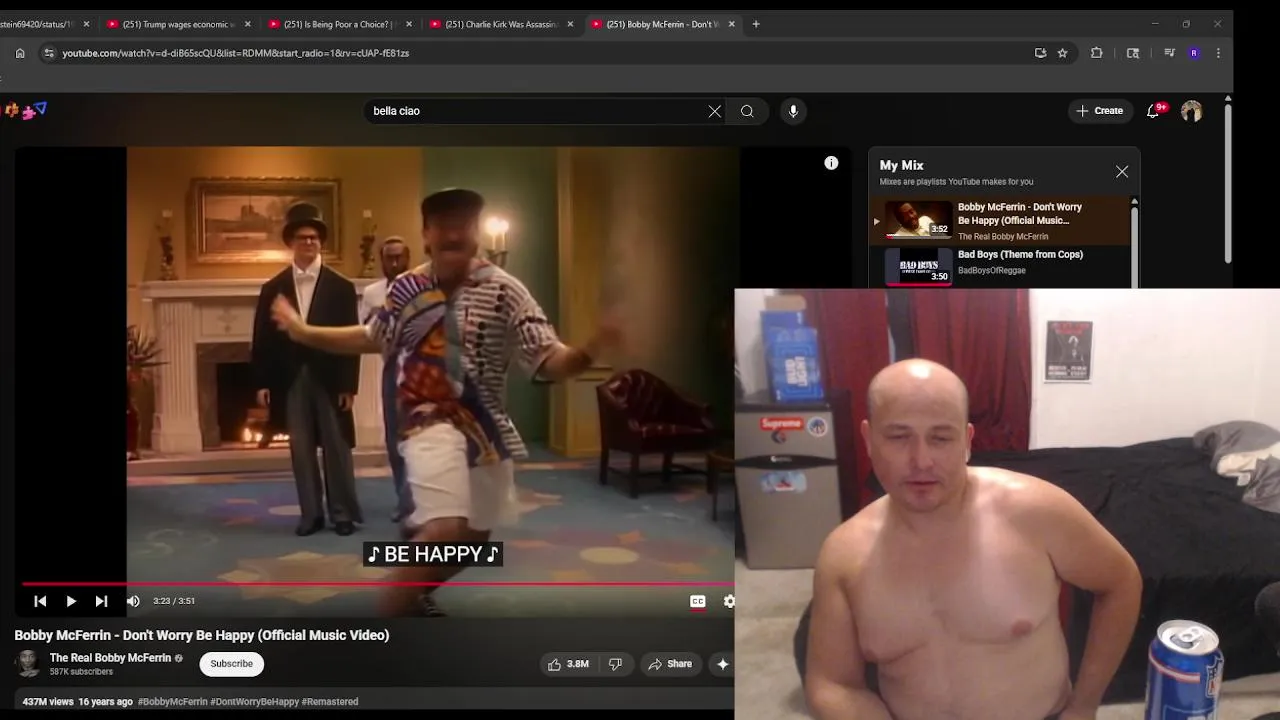
Task: Toggle closed captions CC button
Action: [698, 601]
